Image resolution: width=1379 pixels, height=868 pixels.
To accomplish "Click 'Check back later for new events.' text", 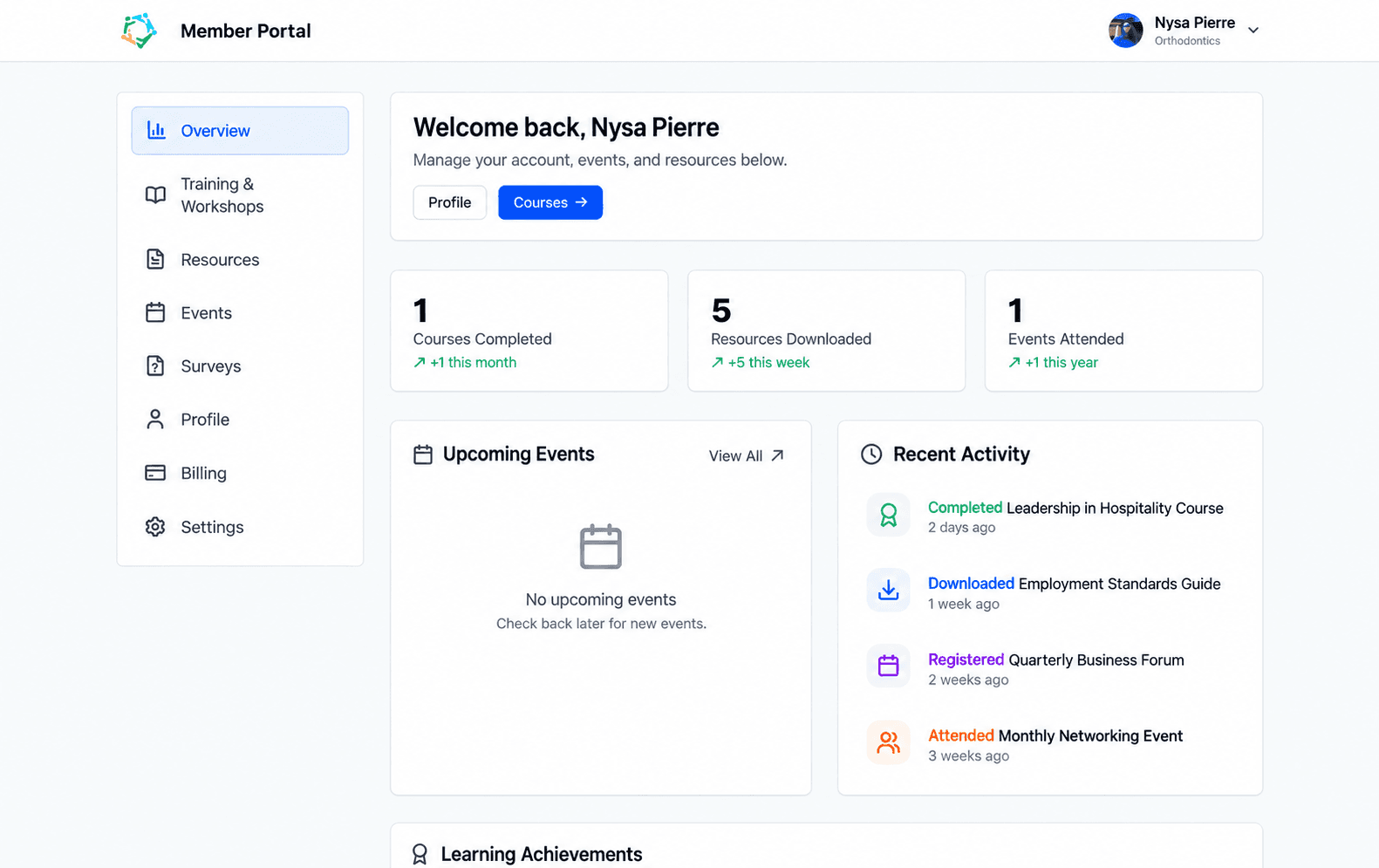I will (601, 624).
